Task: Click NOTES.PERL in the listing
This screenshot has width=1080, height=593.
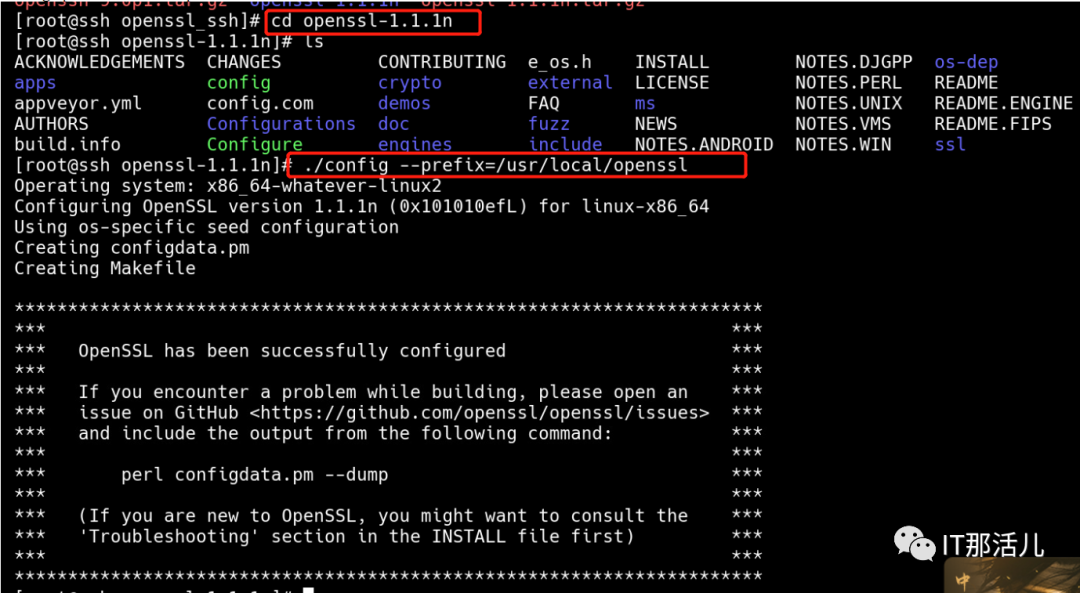Action: [x=849, y=83]
